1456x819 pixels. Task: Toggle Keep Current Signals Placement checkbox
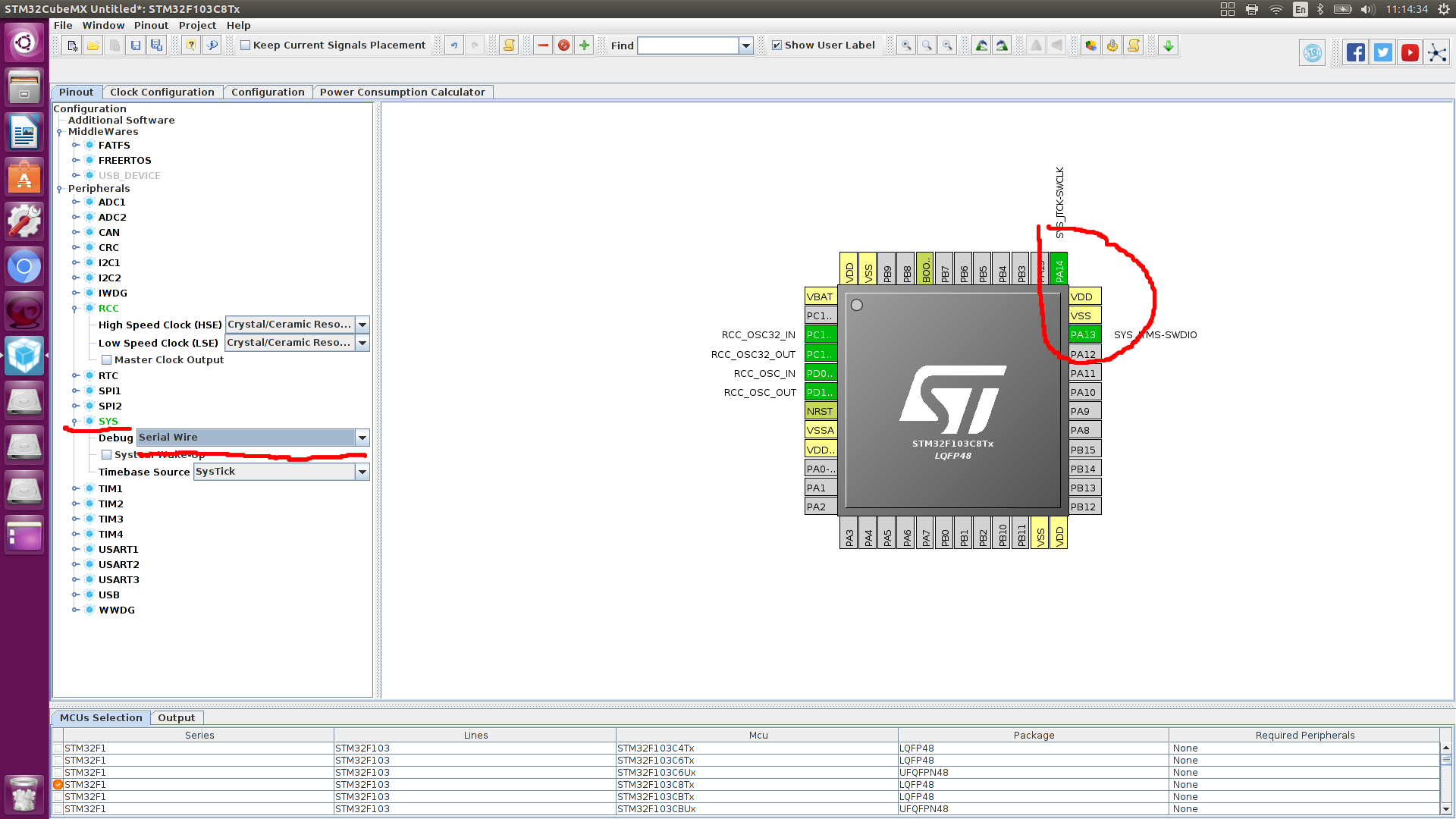point(245,45)
